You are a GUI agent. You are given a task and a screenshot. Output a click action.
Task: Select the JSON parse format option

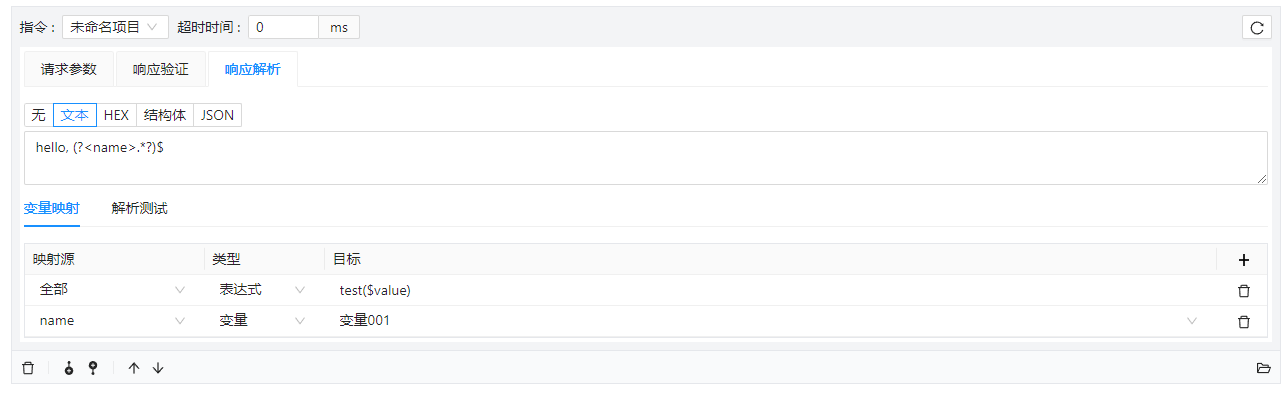(x=217, y=115)
